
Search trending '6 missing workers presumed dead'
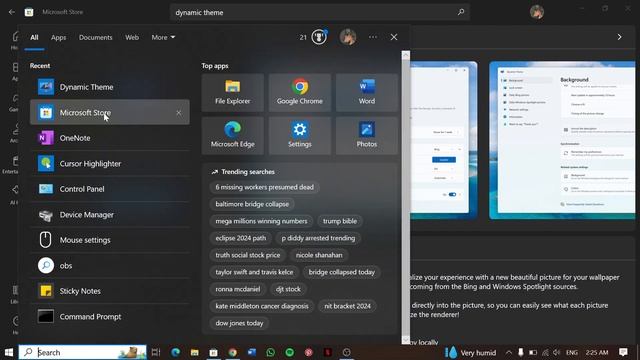[x=264, y=187]
